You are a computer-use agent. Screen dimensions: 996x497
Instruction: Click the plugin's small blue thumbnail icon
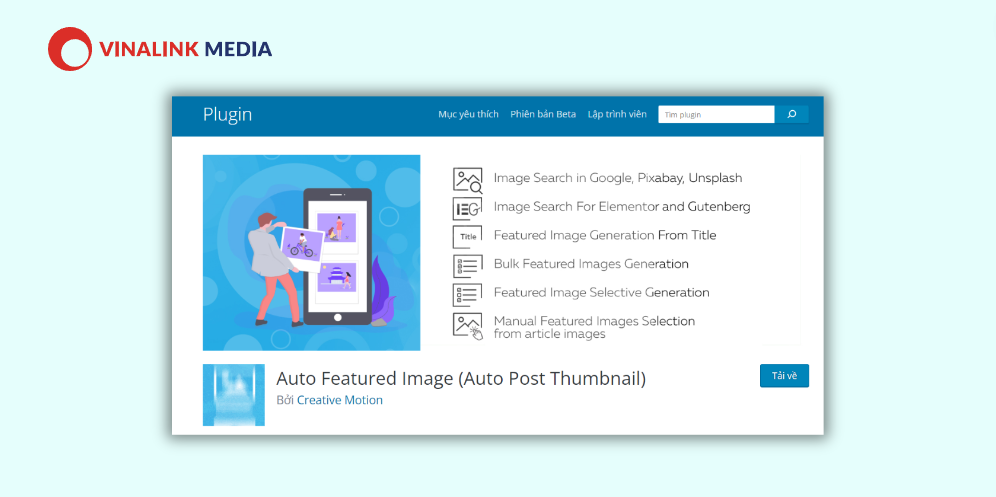234,395
